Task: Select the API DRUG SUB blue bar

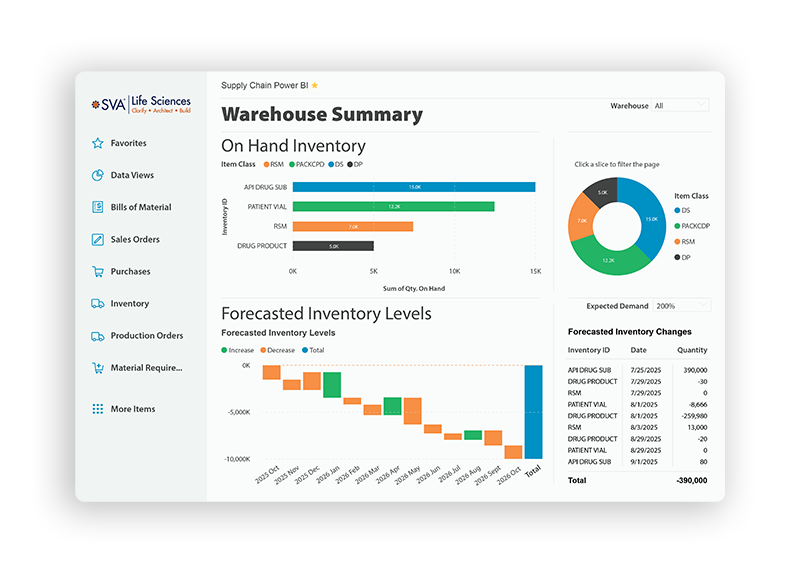Action: 414,187
